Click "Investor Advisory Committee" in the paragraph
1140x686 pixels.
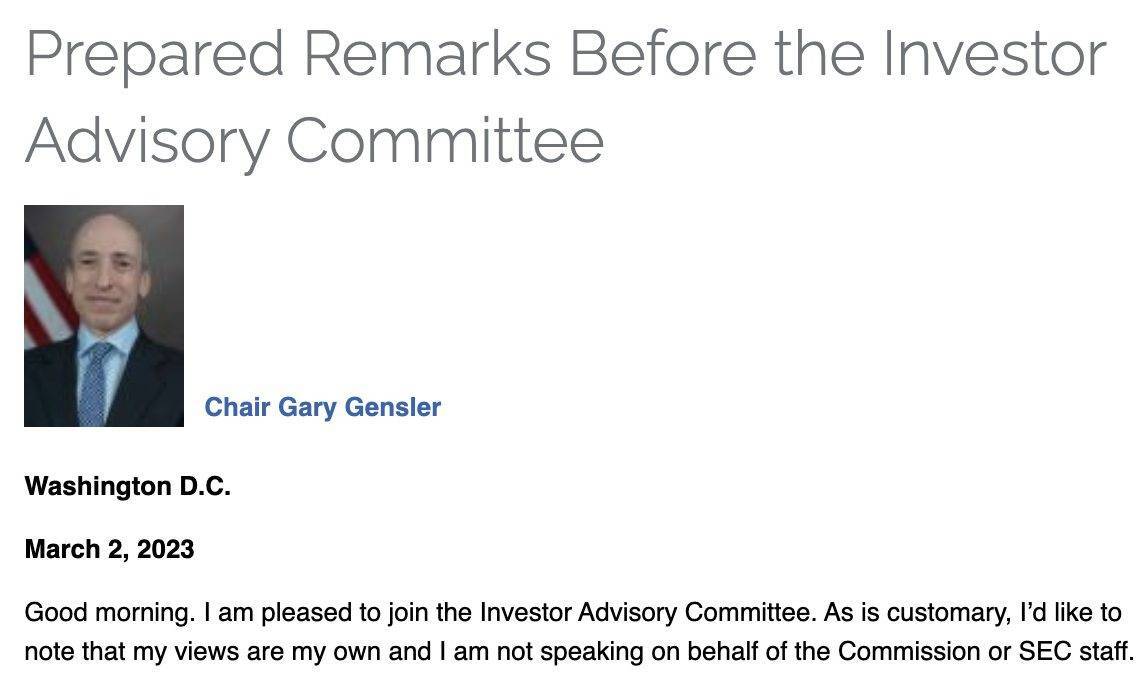point(644,613)
